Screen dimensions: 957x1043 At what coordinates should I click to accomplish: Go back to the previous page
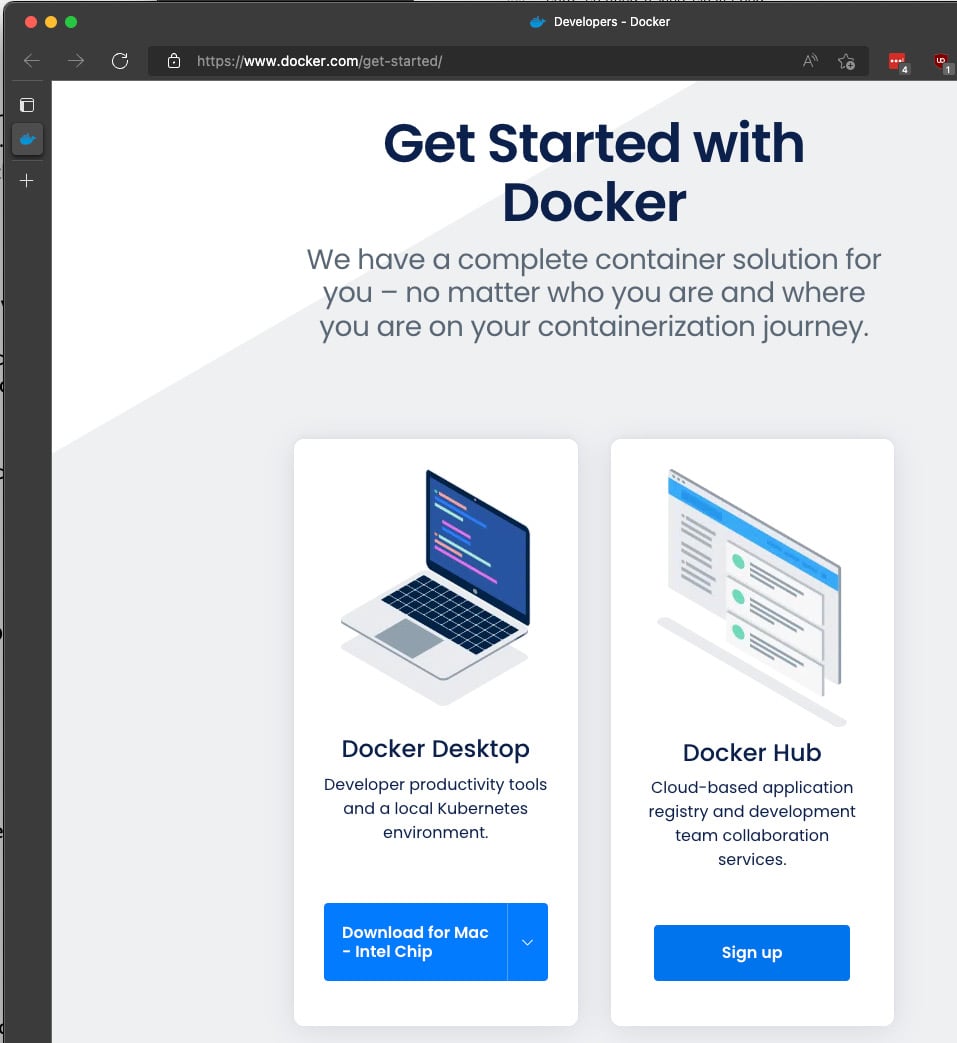point(32,61)
